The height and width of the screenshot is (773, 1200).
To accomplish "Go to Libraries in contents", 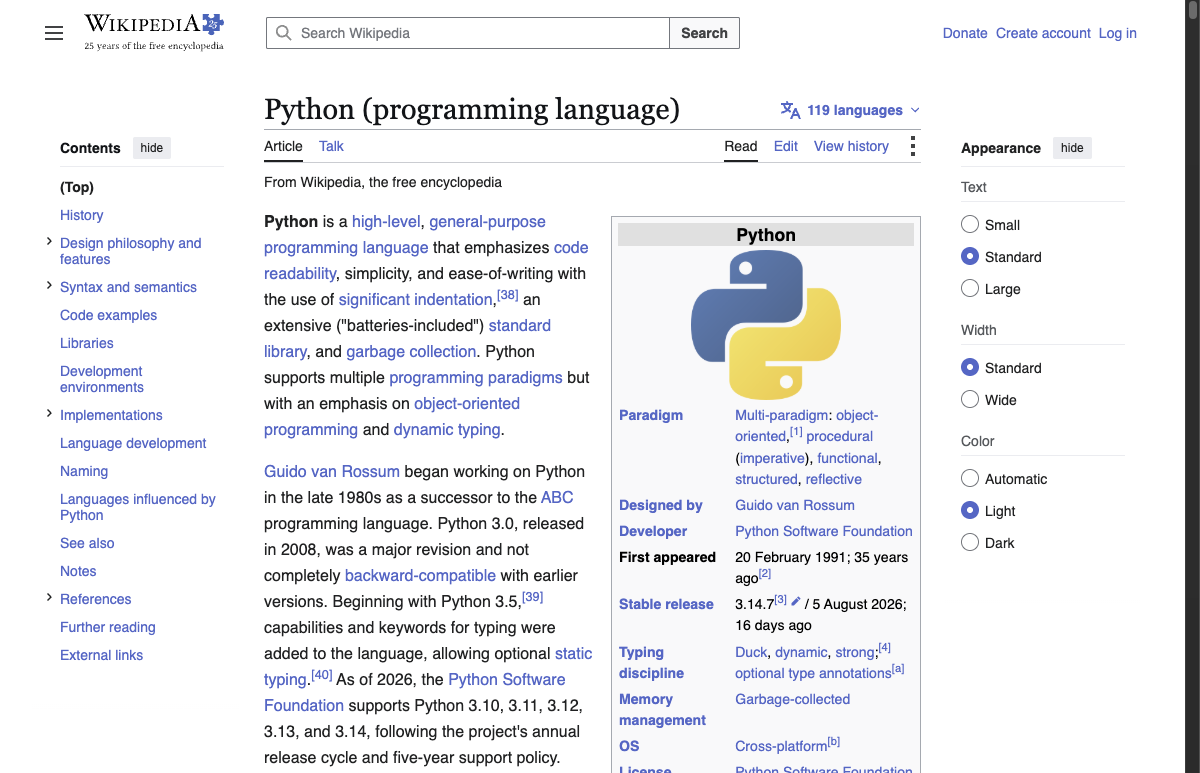I will pyautogui.click(x=87, y=343).
